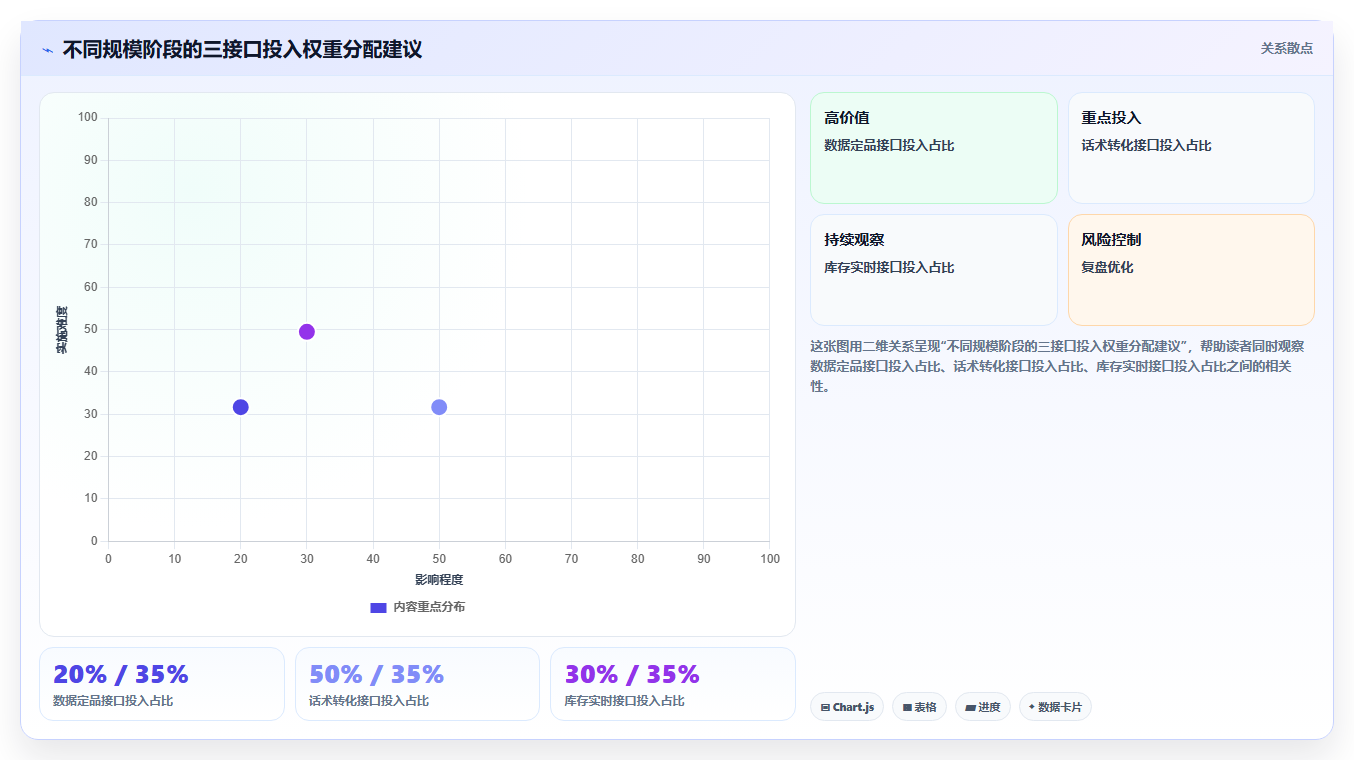Click the page title 不同规模阶段的三接口投入权重分配建议

242,49
